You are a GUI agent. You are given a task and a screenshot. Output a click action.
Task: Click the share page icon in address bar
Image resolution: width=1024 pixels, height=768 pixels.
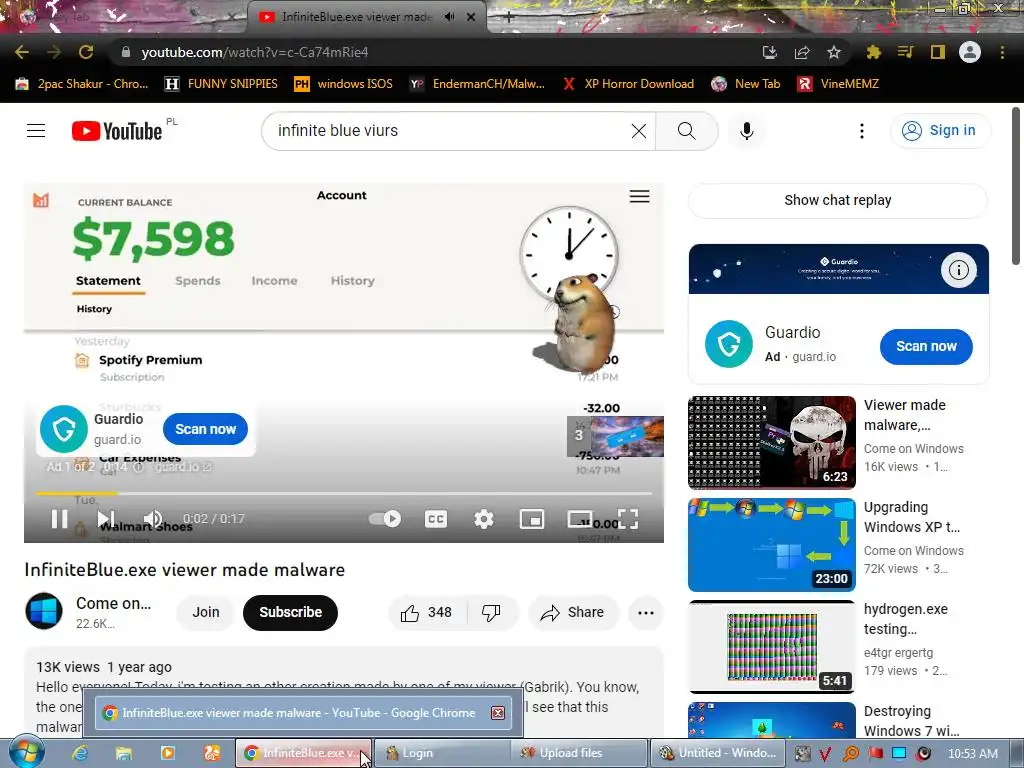pyautogui.click(x=802, y=53)
